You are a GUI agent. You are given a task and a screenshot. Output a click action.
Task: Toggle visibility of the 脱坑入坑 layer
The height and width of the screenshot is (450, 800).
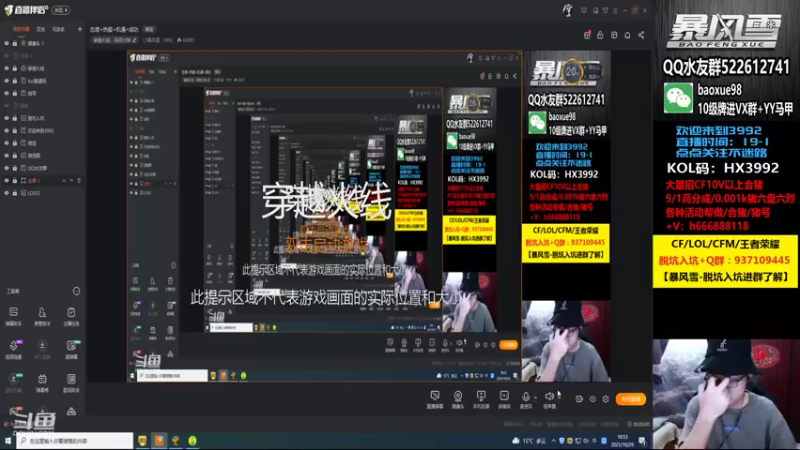pyautogui.click(x=7, y=118)
